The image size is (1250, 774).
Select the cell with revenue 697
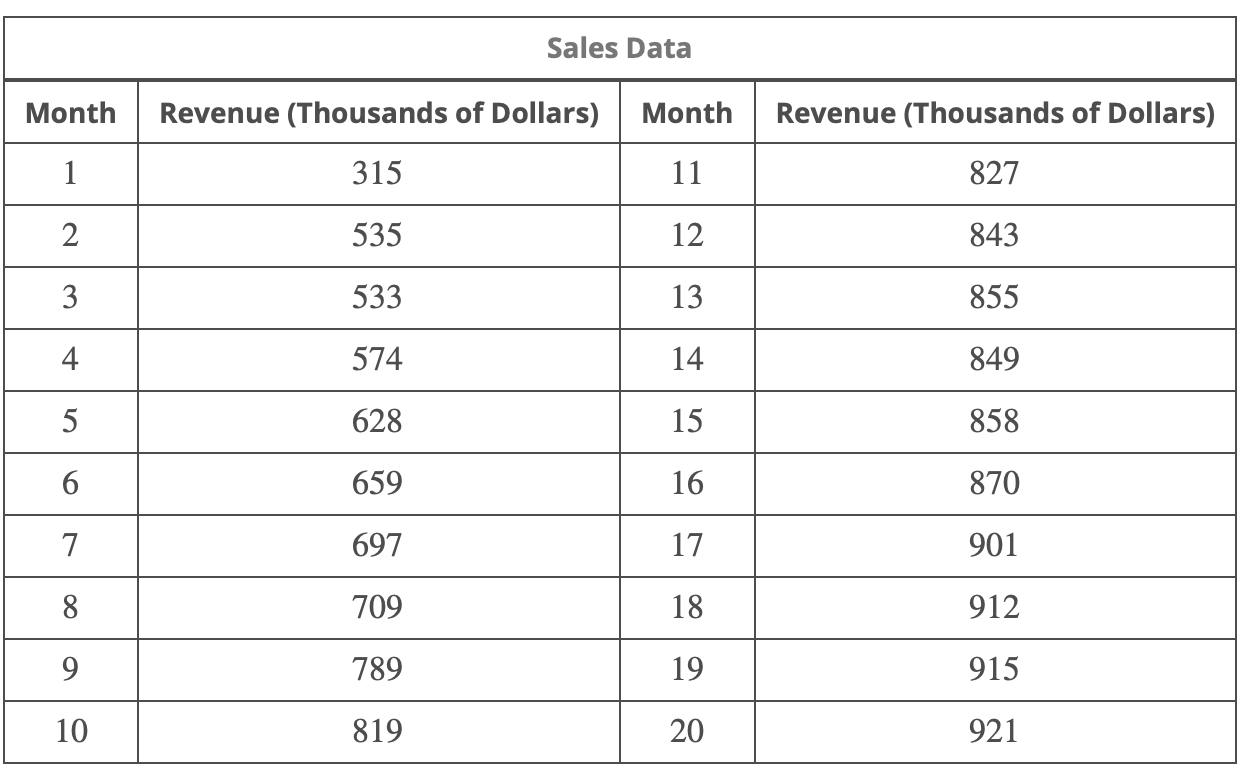click(x=378, y=546)
